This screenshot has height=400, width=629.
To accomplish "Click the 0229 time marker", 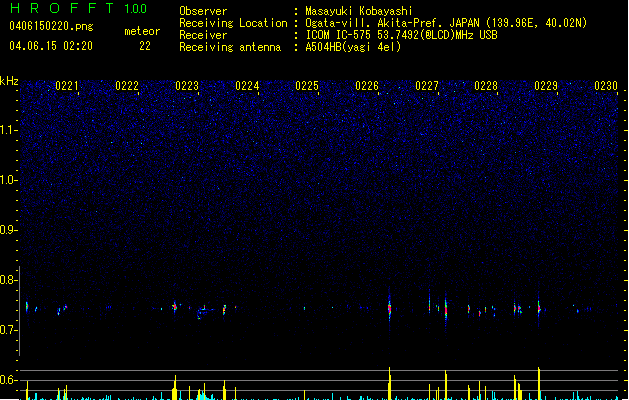I will [546, 85].
